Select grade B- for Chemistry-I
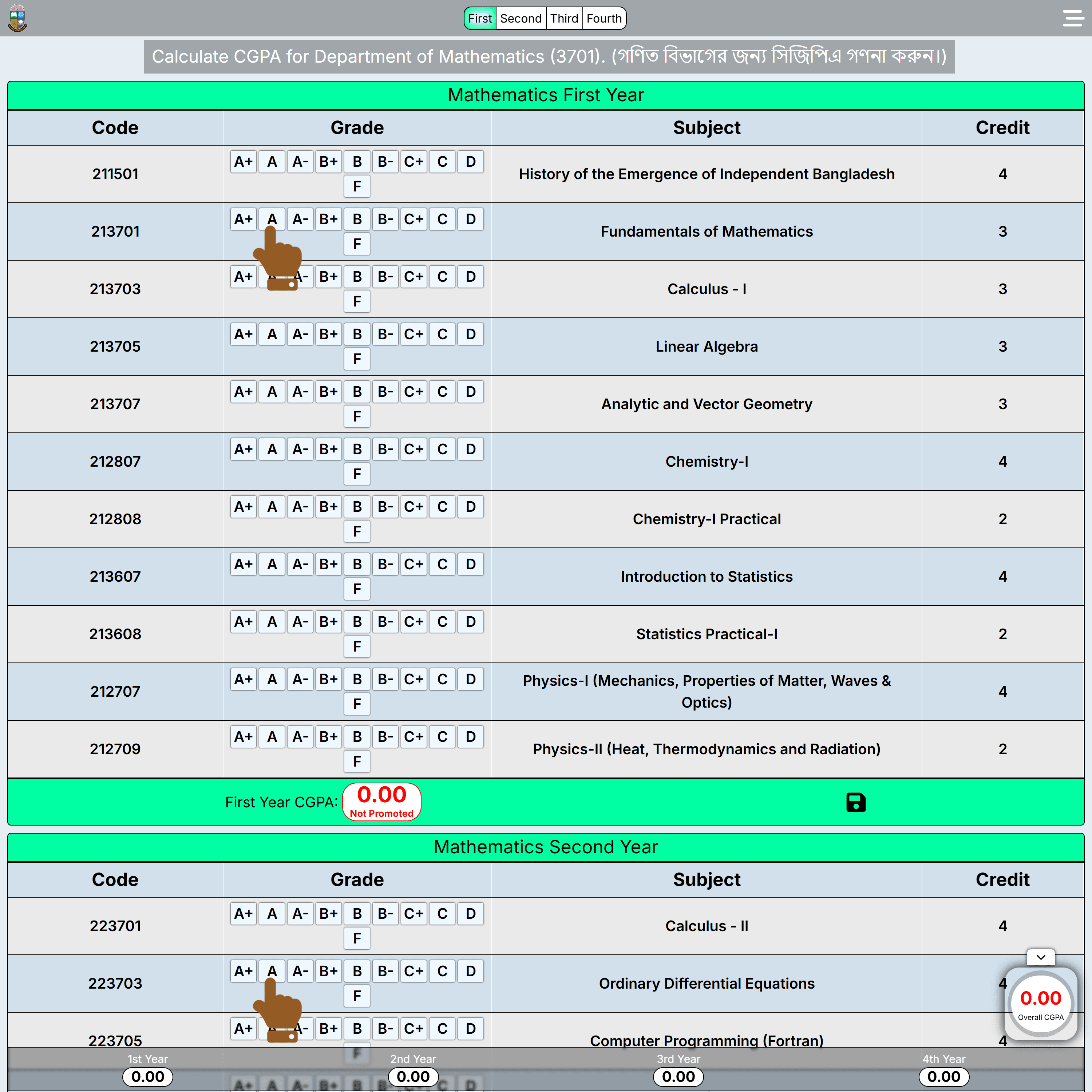 click(x=385, y=449)
